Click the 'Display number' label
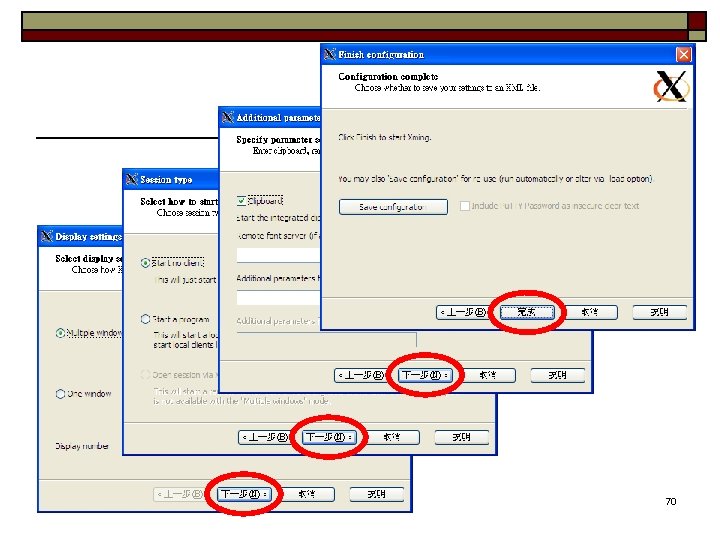This screenshot has width=720, height=540. pyautogui.click(x=82, y=446)
